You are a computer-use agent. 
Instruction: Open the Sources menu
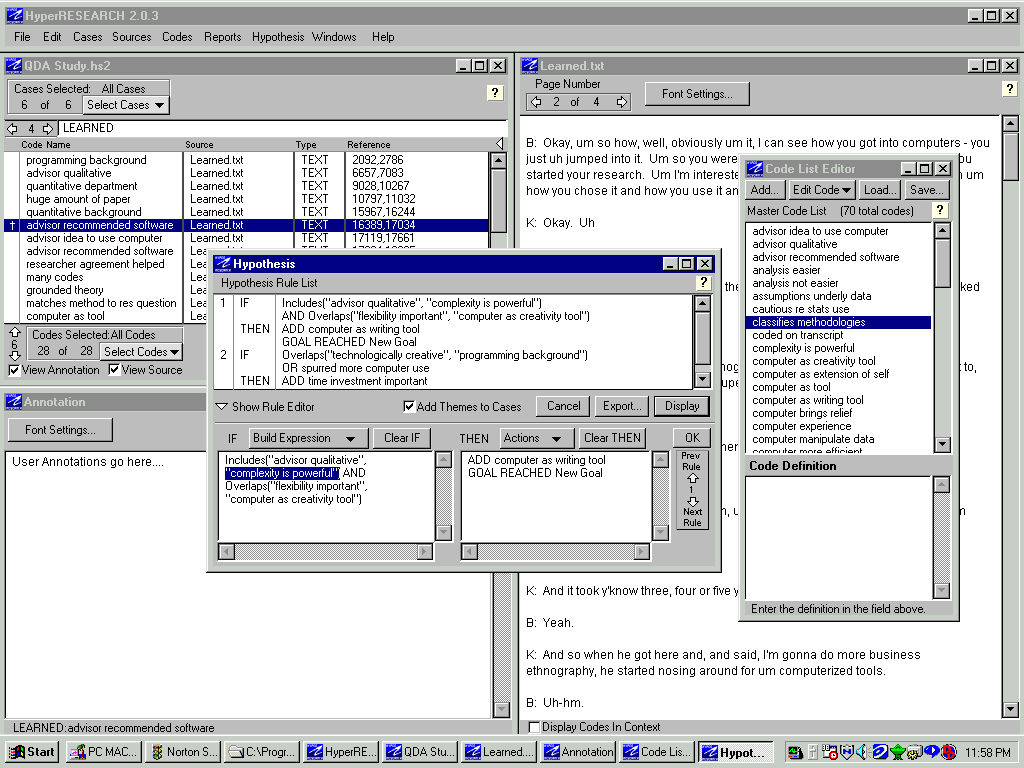(x=131, y=37)
